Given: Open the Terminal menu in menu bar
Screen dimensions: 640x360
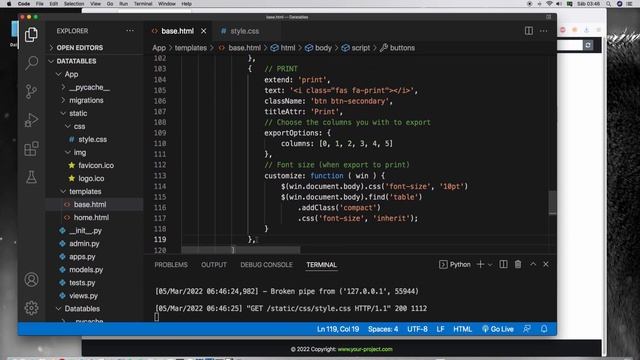Looking at the screenshot, I should click(x=143, y=4).
